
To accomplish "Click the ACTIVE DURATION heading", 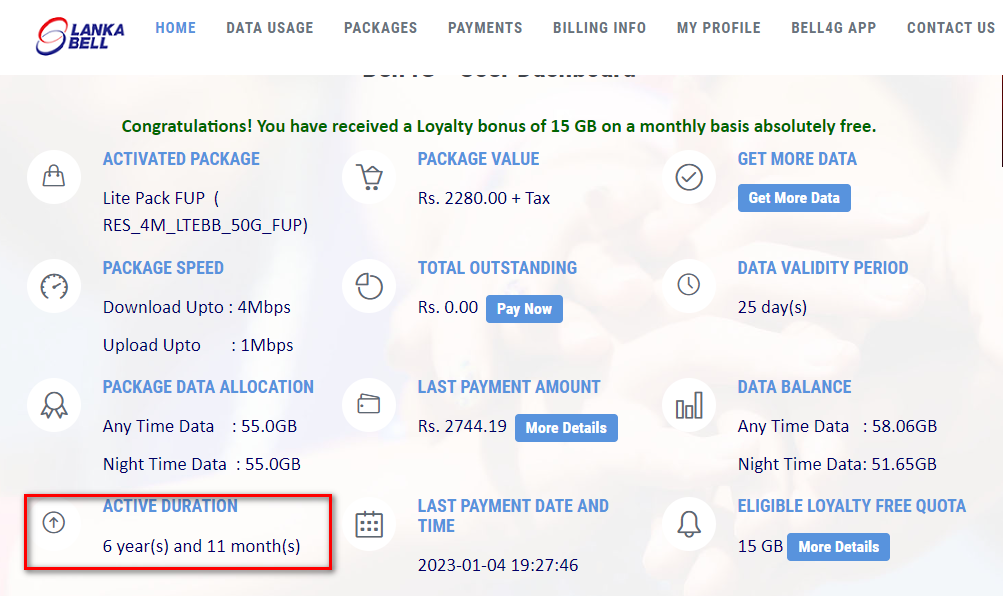I will point(170,506).
